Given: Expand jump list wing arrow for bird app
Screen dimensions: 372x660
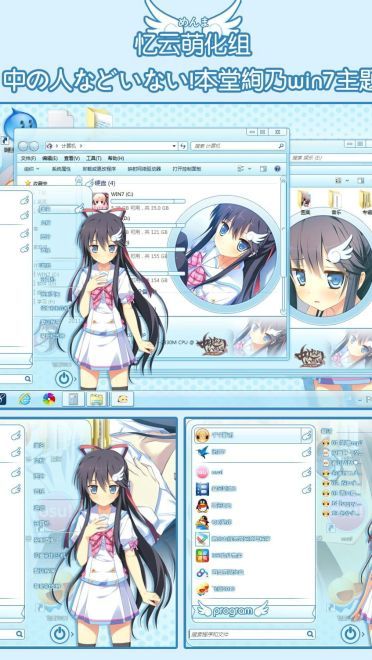Looking at the screenshot, I should (307, 452).
